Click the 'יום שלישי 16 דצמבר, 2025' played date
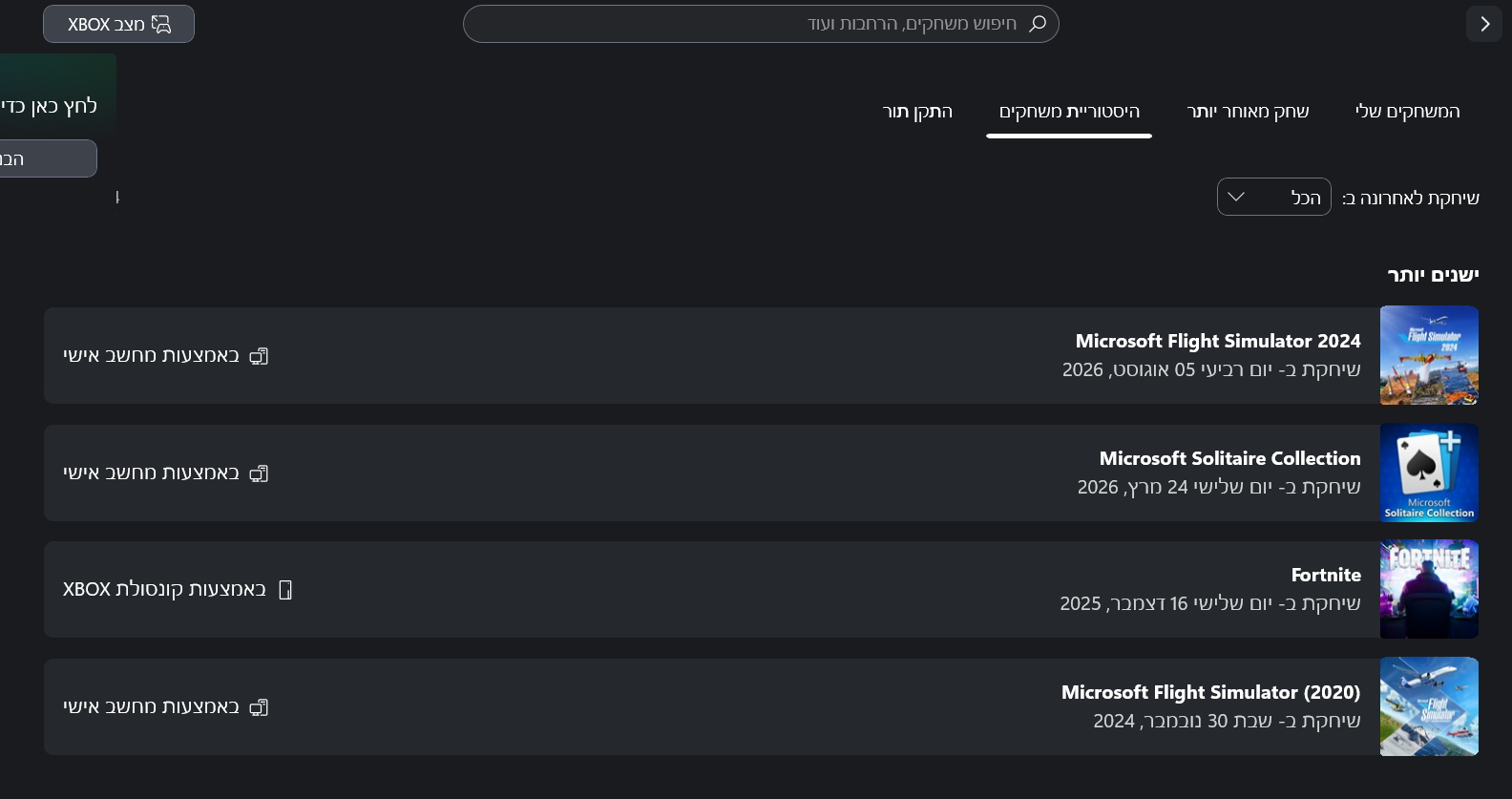This screenshot has width=1512, height=799. coord(1166,603)
